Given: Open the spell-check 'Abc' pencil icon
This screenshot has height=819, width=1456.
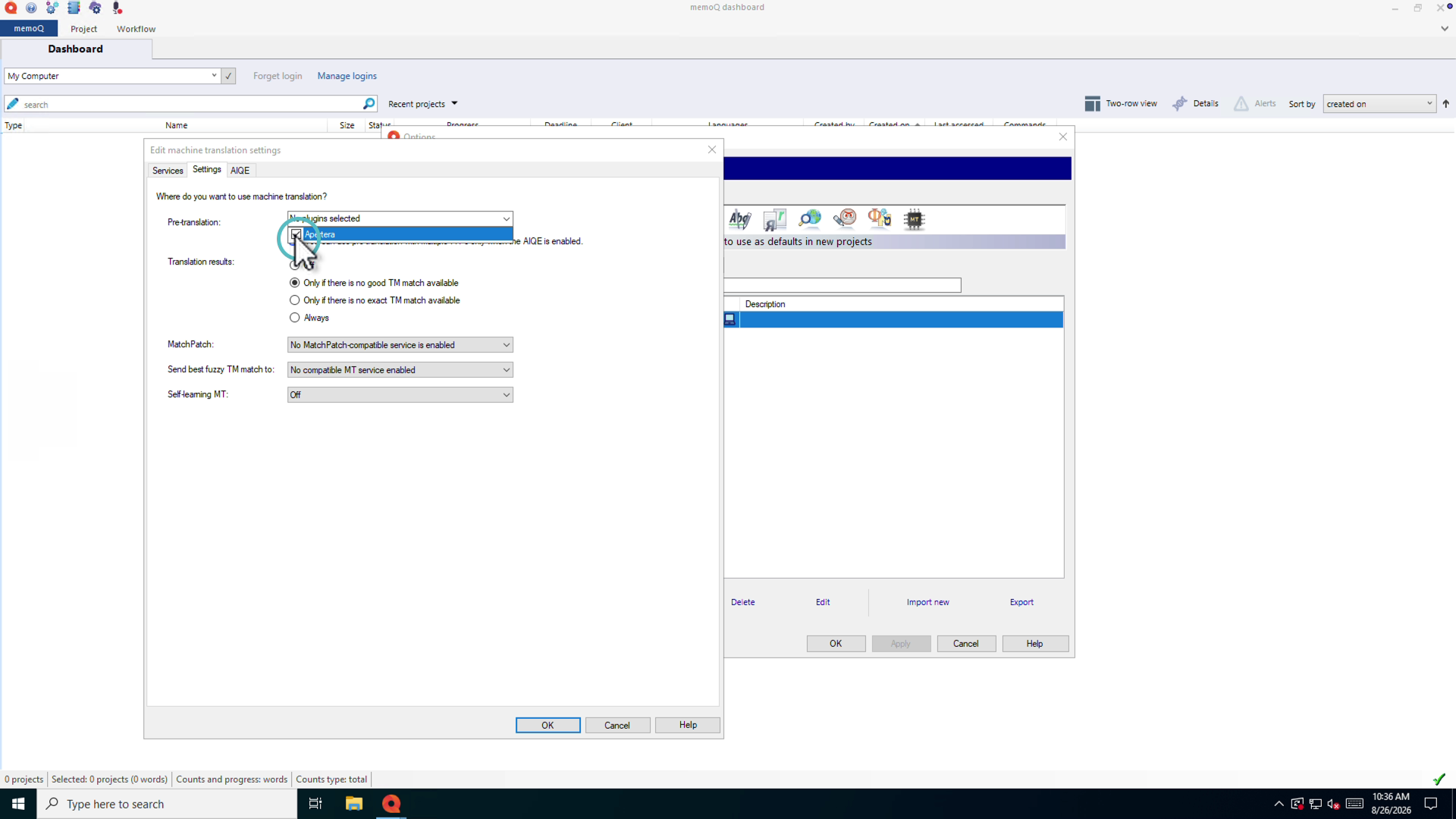Looking at the screenshot, I should (x=739, y=220).
